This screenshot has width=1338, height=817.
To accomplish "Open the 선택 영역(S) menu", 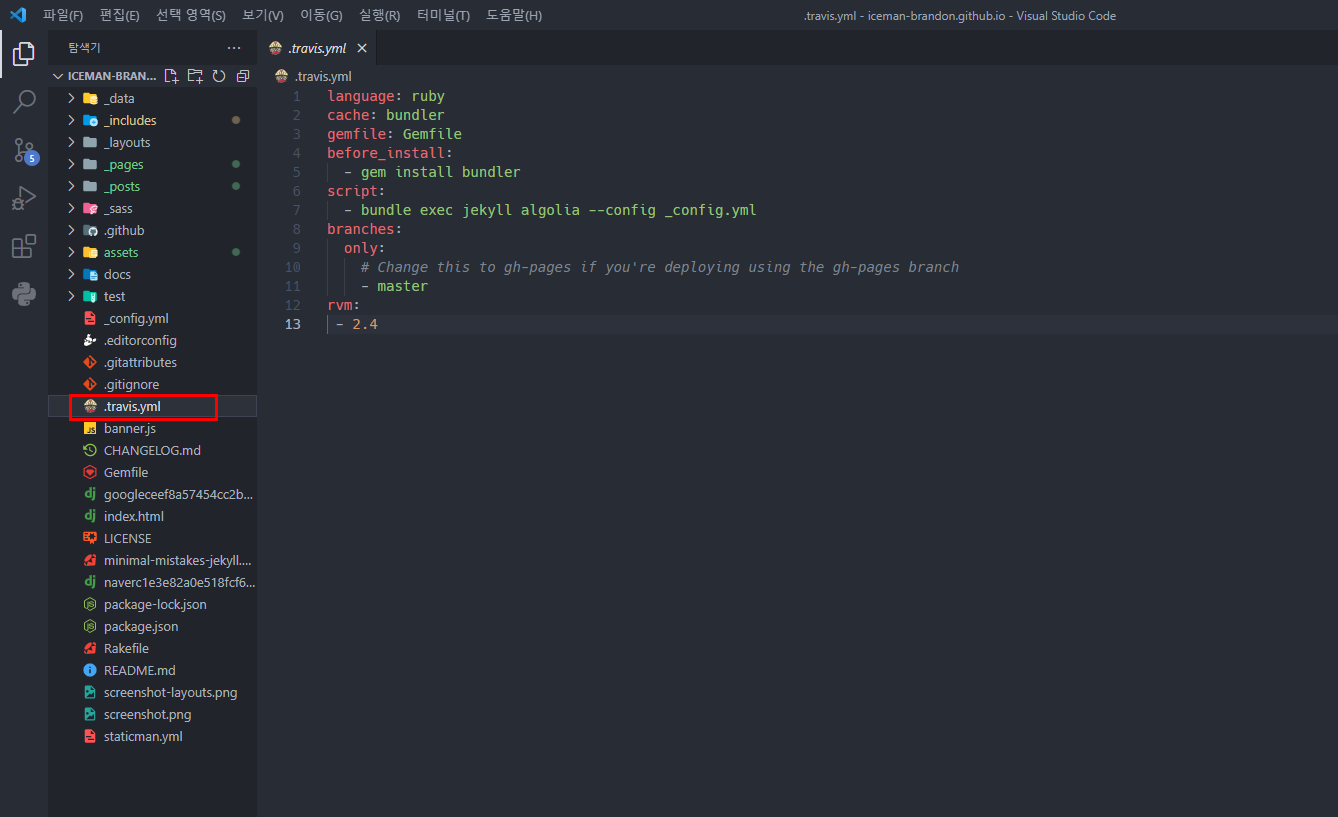I will (191, 15).
